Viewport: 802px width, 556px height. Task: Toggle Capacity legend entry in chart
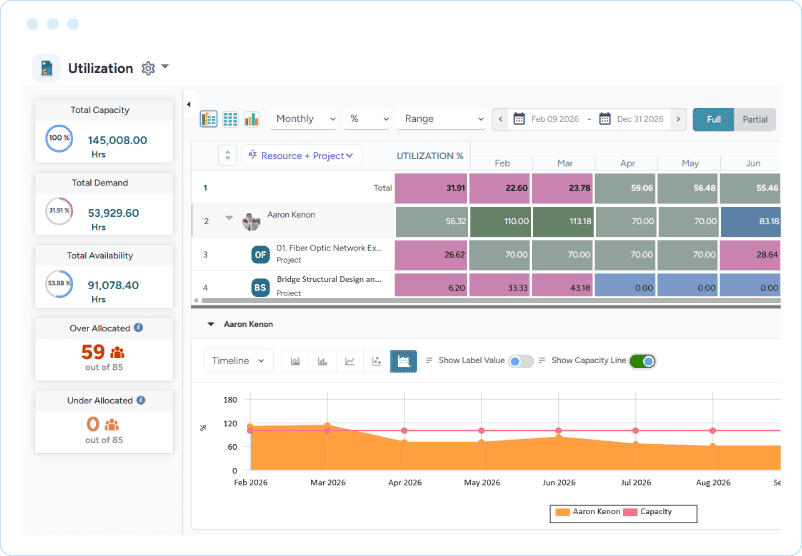(x=648, y=511)
